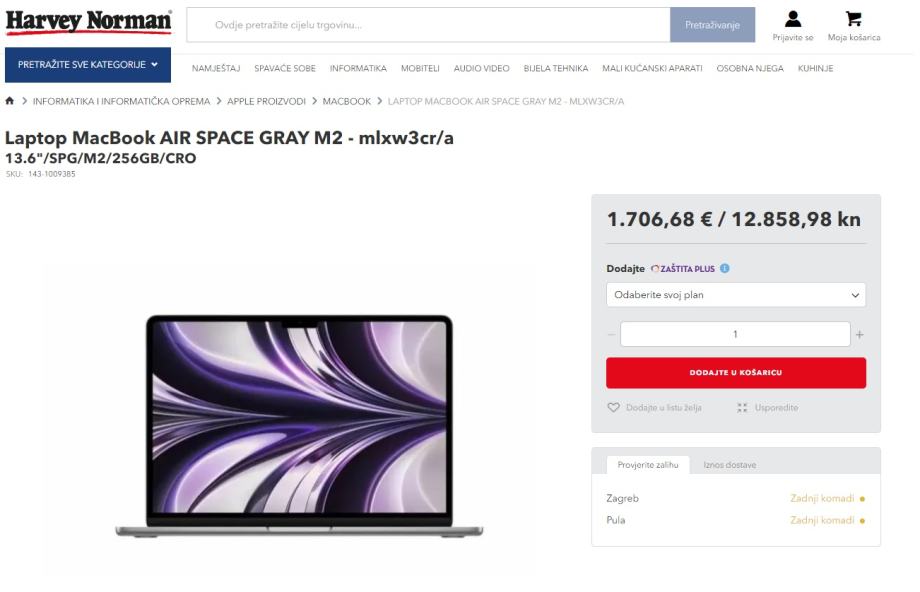This screenshot has height=592, width=920.
Task: Open the Bijela tehnika menu item
Action: point(556,68)
